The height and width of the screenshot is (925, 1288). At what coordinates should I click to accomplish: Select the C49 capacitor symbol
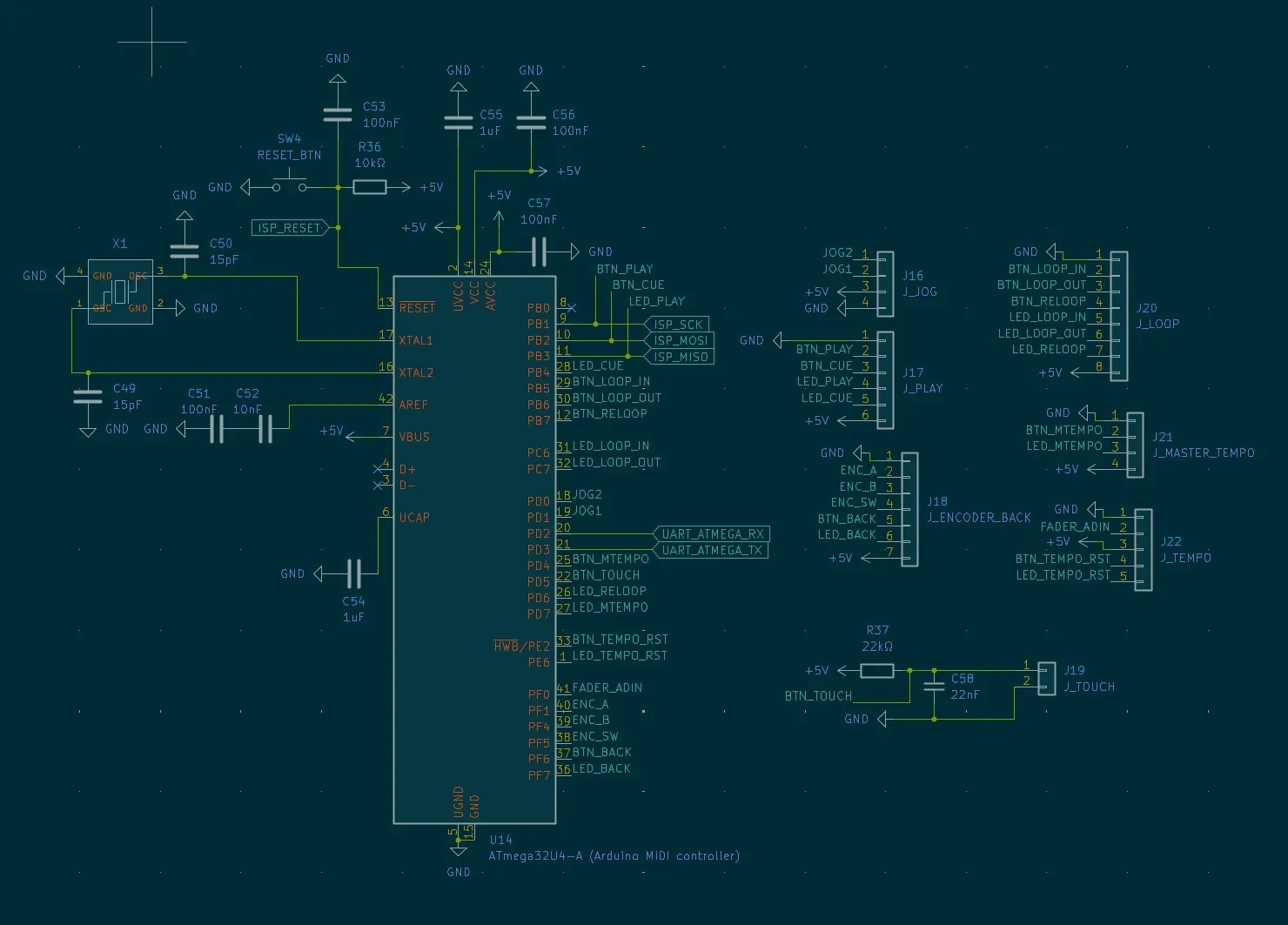(88, 397)
